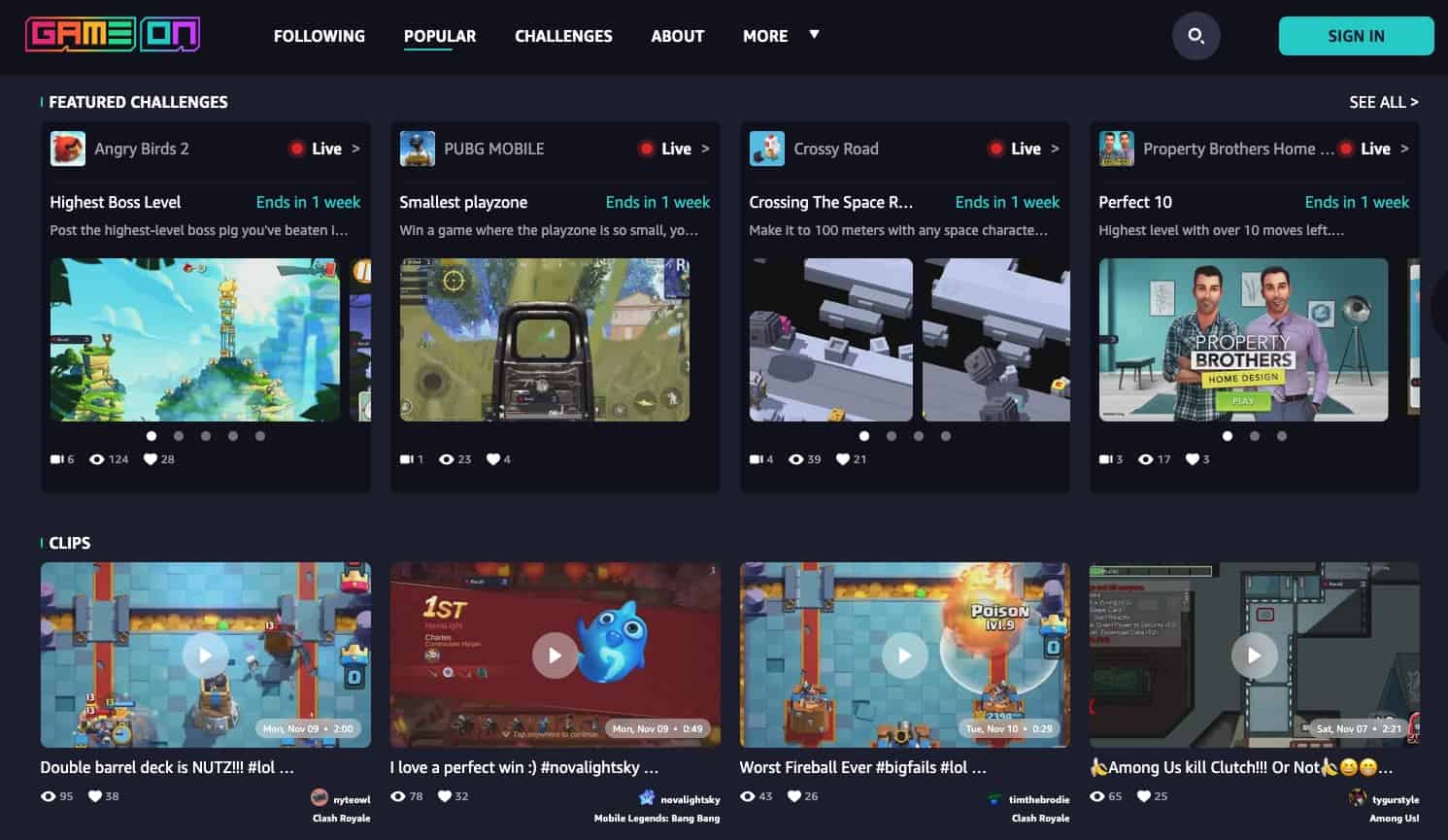
Task: Select third carousel dot on Angry Birds 2
Action: coord(206,436)
